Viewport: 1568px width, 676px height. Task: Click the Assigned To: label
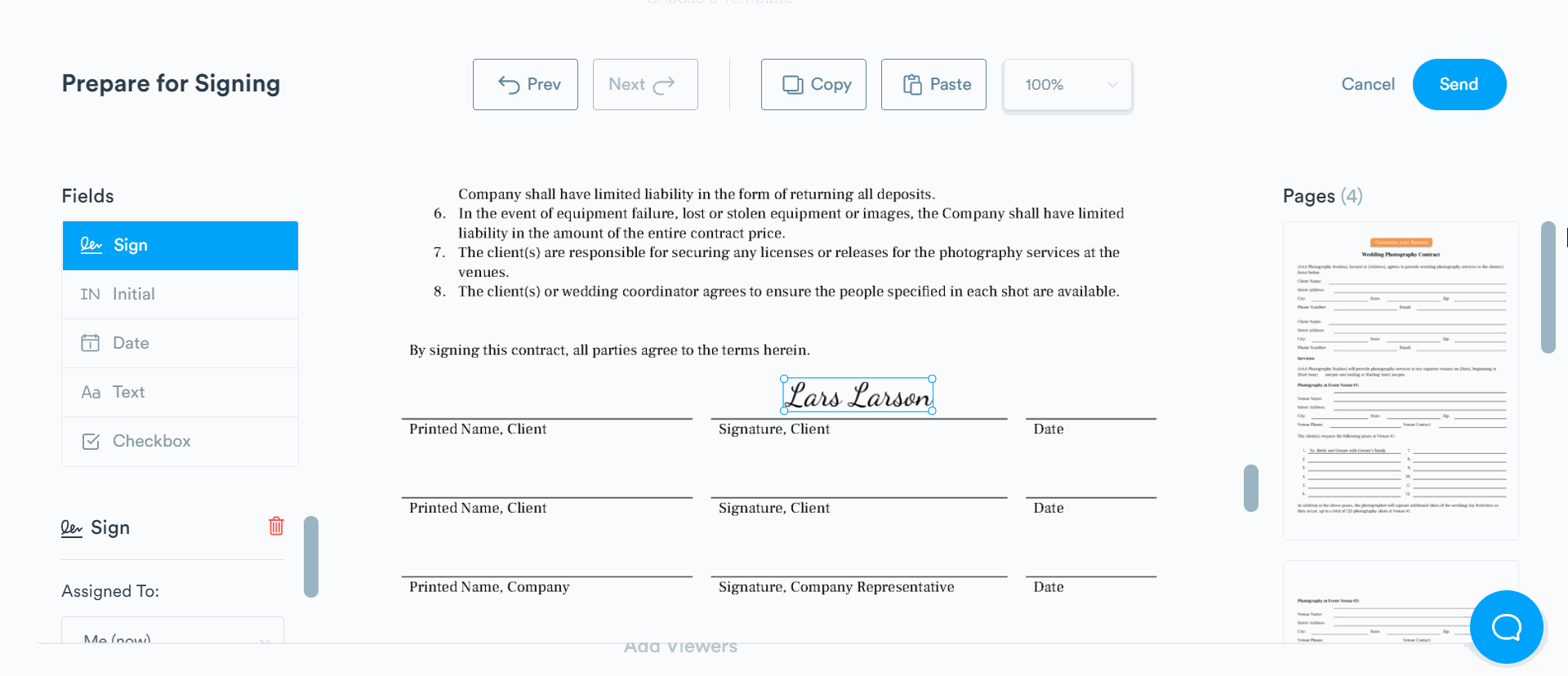pyautogui.click(x=110, y=591)
